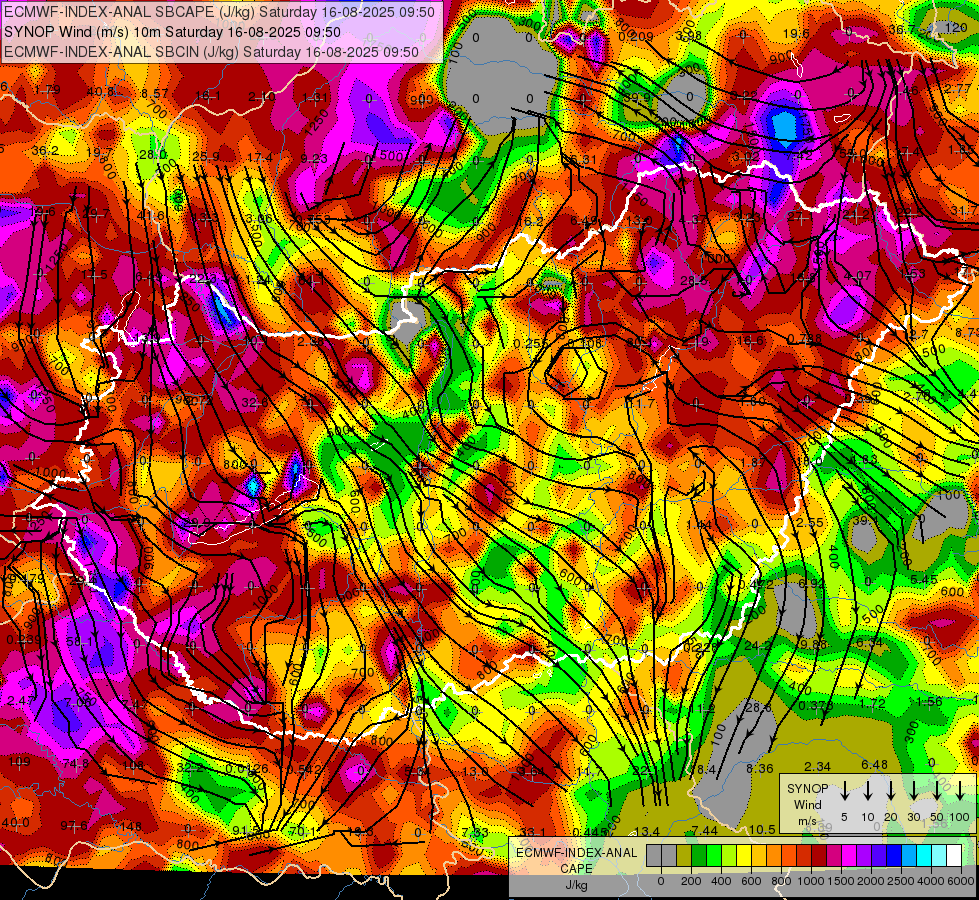The height and width of the screenshot is (900, 979).
Task: Click the map value 120
Action: click(956, 27)
